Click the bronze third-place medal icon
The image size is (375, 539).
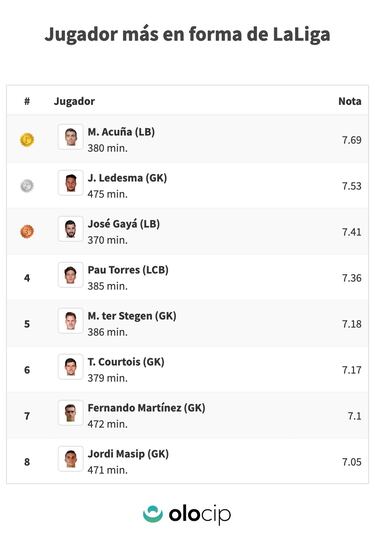point(27,232)
